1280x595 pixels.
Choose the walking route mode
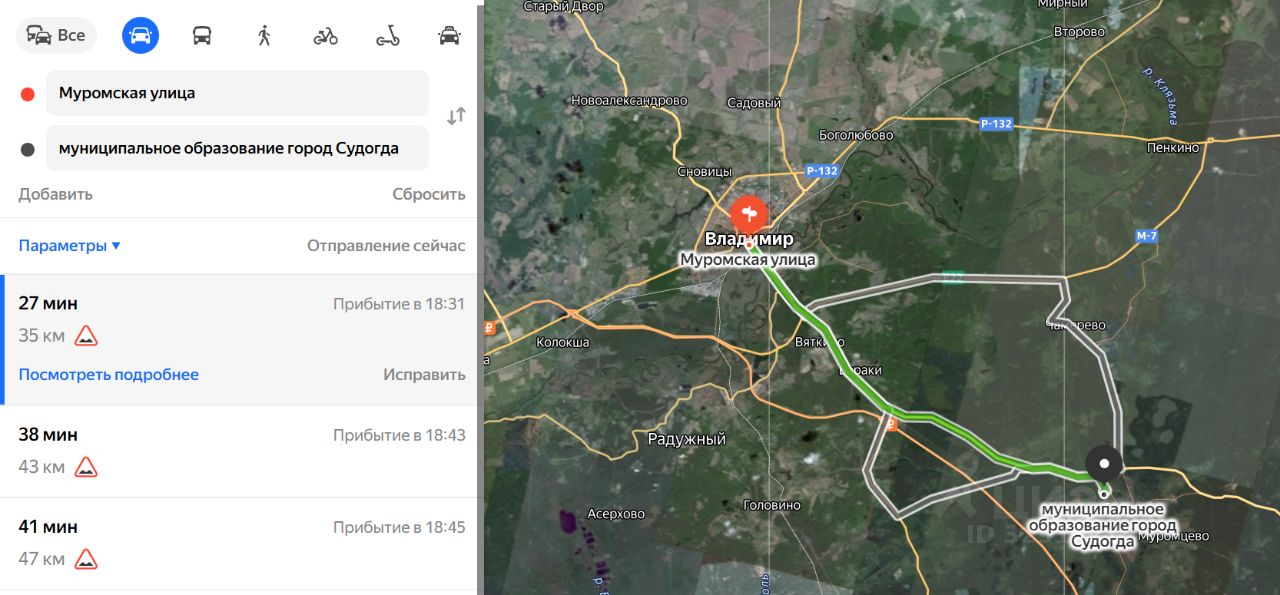(x=264, y=36)
